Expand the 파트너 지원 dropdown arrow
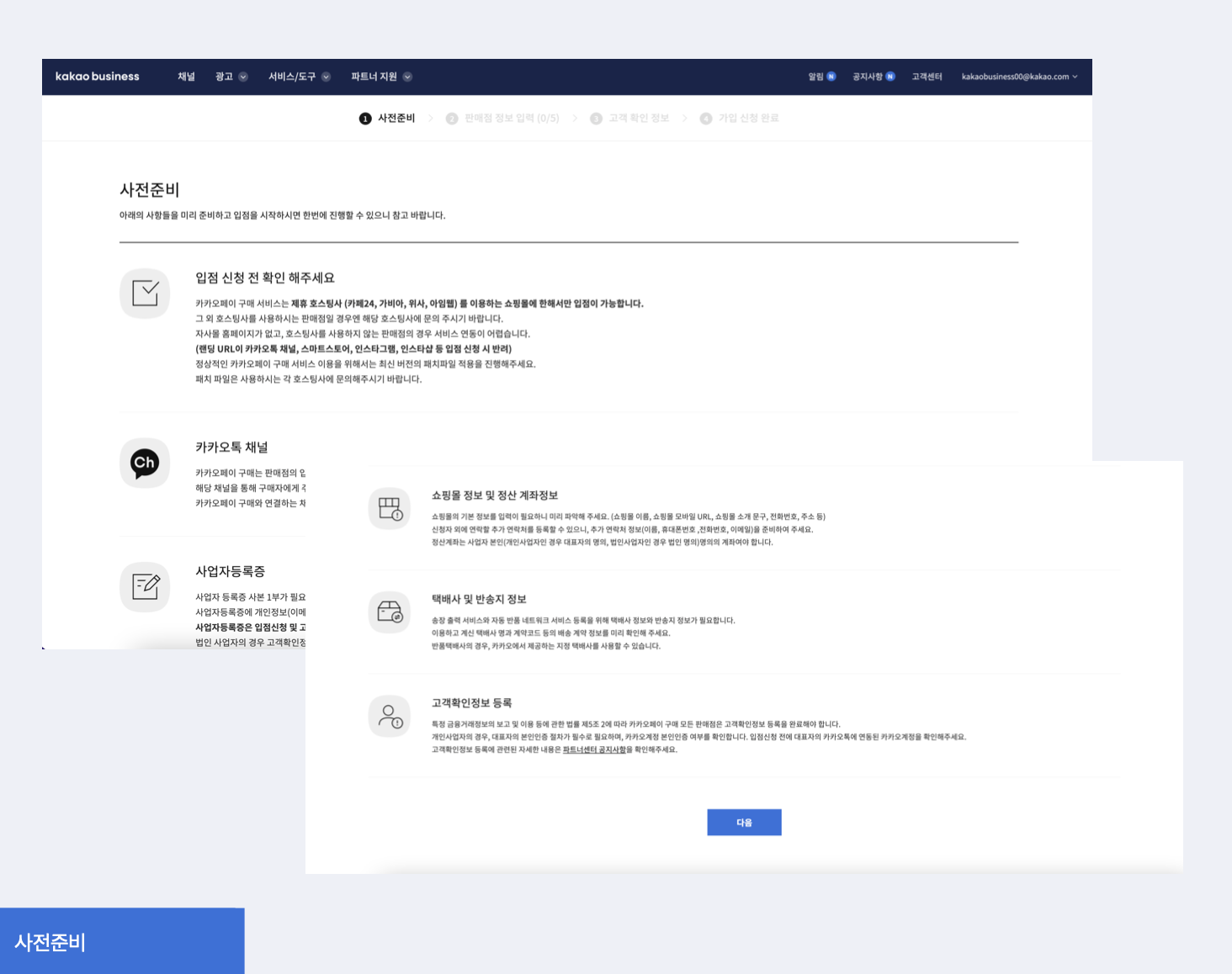 407,77
